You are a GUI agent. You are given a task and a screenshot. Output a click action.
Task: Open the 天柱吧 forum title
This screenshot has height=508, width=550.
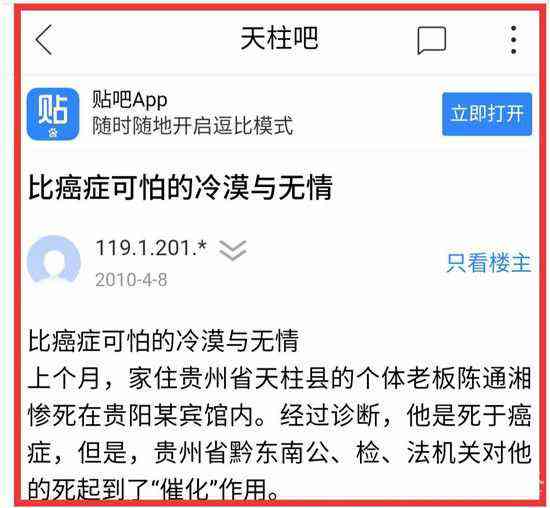pyautogui.click(x=279, y=38)
